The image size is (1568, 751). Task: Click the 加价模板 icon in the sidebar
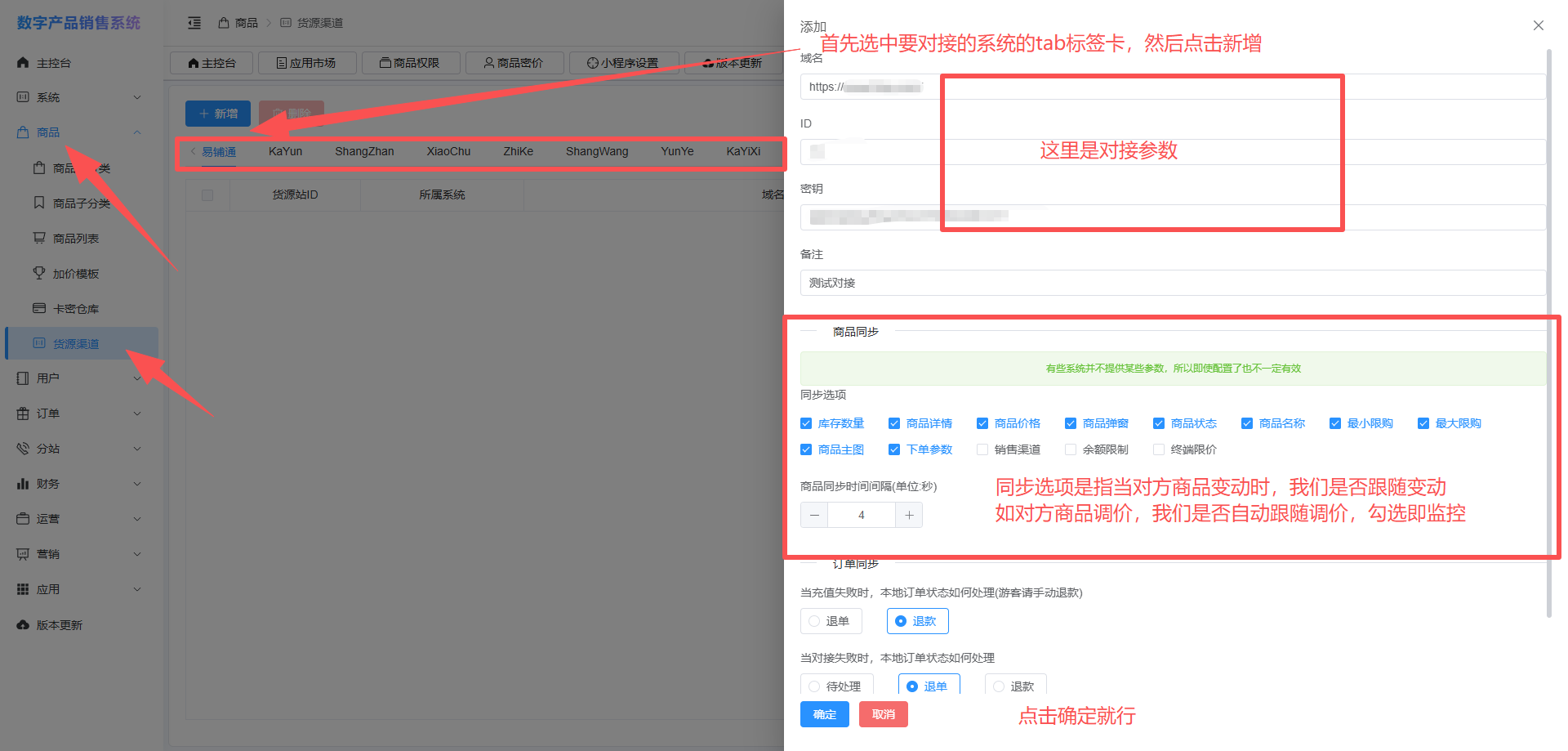(39, 273)
